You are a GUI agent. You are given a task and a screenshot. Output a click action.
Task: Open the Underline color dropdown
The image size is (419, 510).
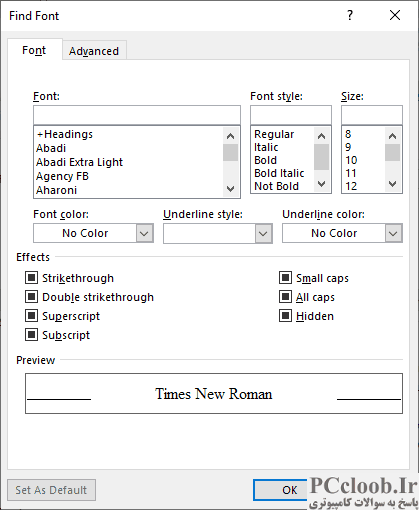click(342, 233)
